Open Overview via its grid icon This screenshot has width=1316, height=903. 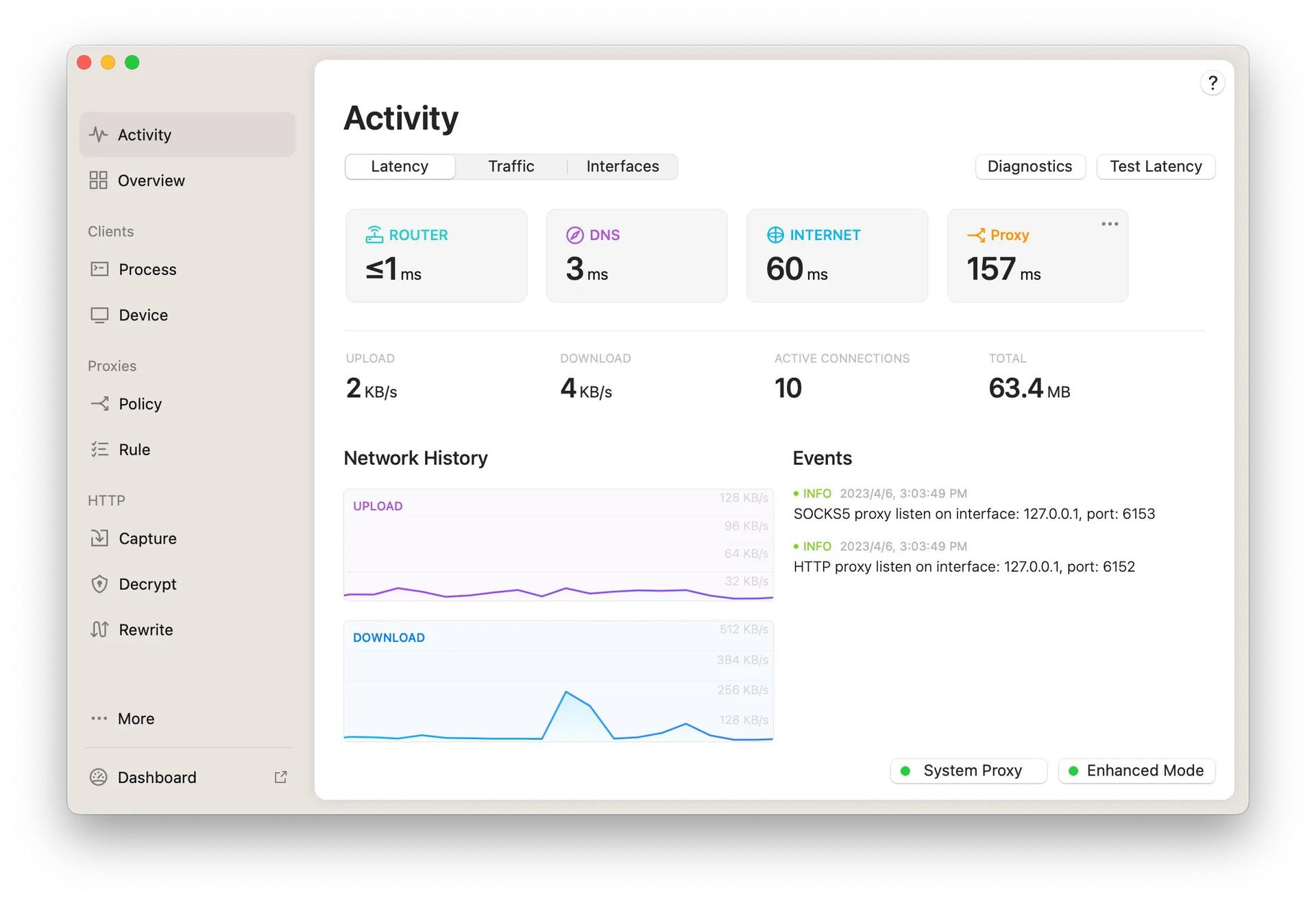pyautogui.click(x=99, y=180)
